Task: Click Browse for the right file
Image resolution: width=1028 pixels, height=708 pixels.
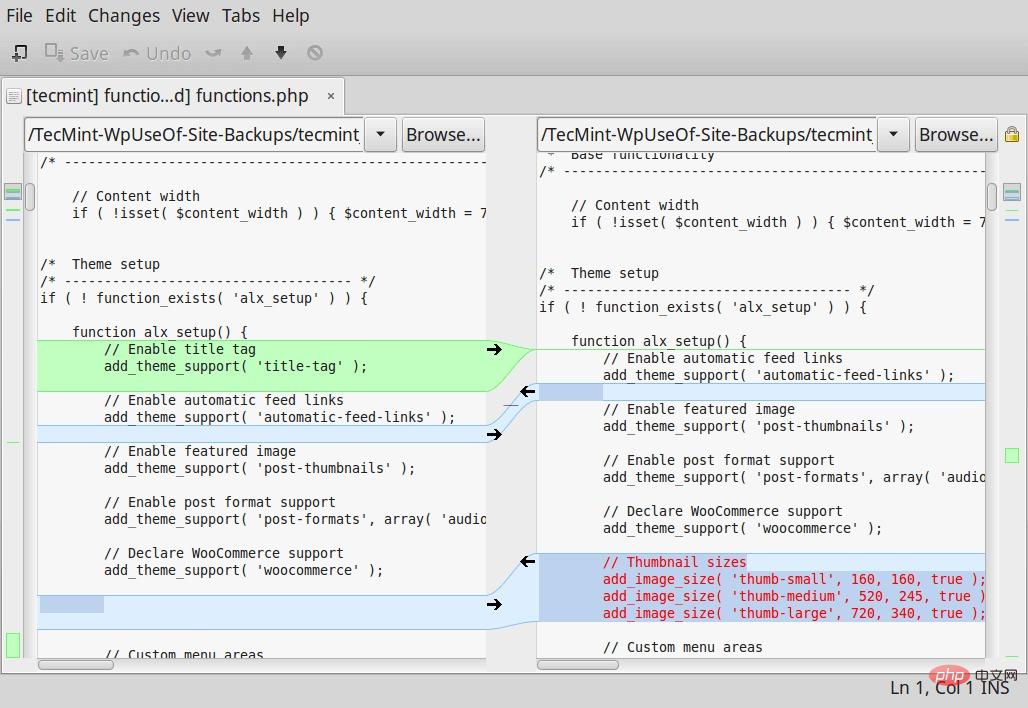Action: click(x=956, y=134)
